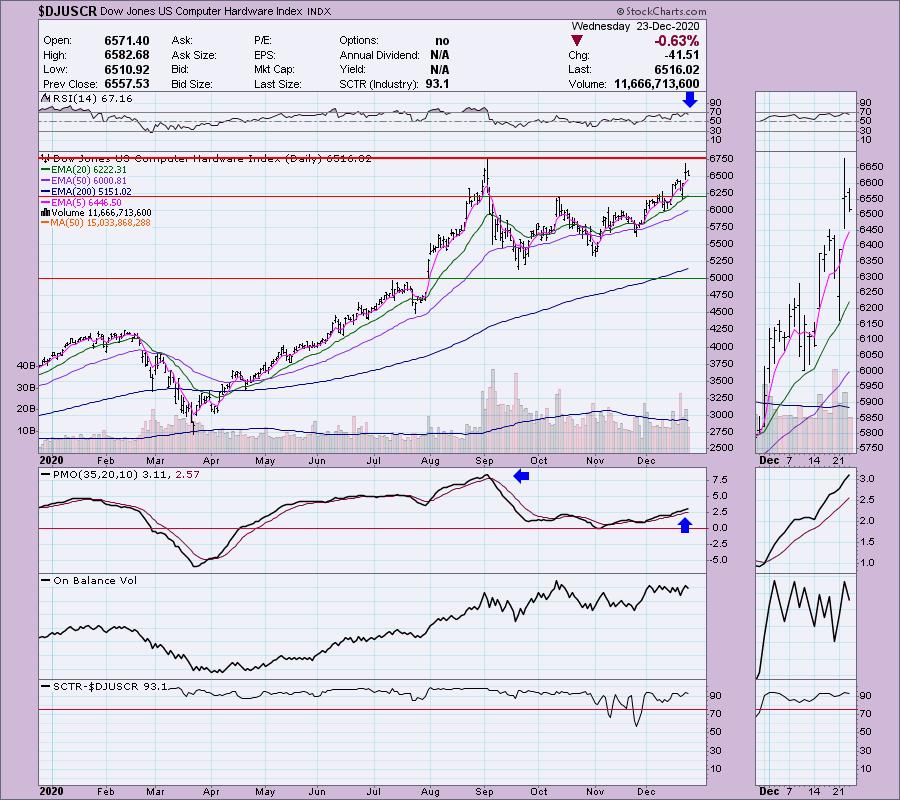Click the magenta EMA(5) legend color line
This screenshot has width=900, height=800.
click(45, 203)
